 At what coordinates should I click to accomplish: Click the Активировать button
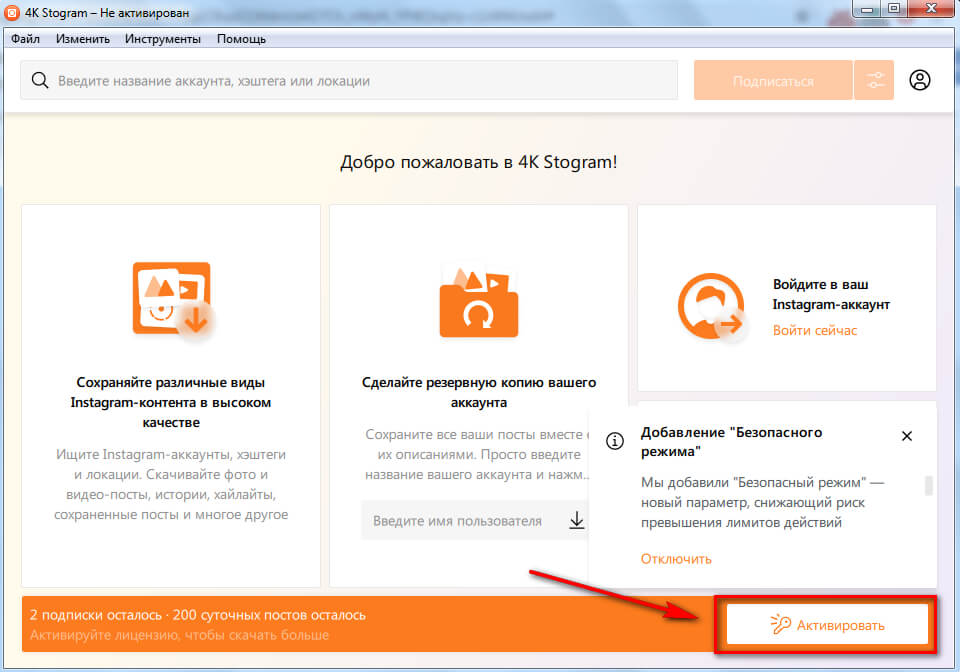click(827, 625)
